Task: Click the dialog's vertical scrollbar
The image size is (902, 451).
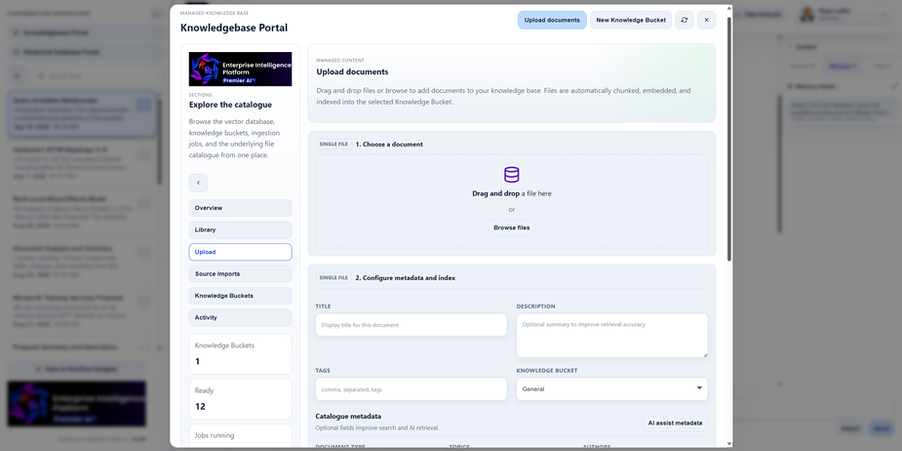Action: click(729, 138)
